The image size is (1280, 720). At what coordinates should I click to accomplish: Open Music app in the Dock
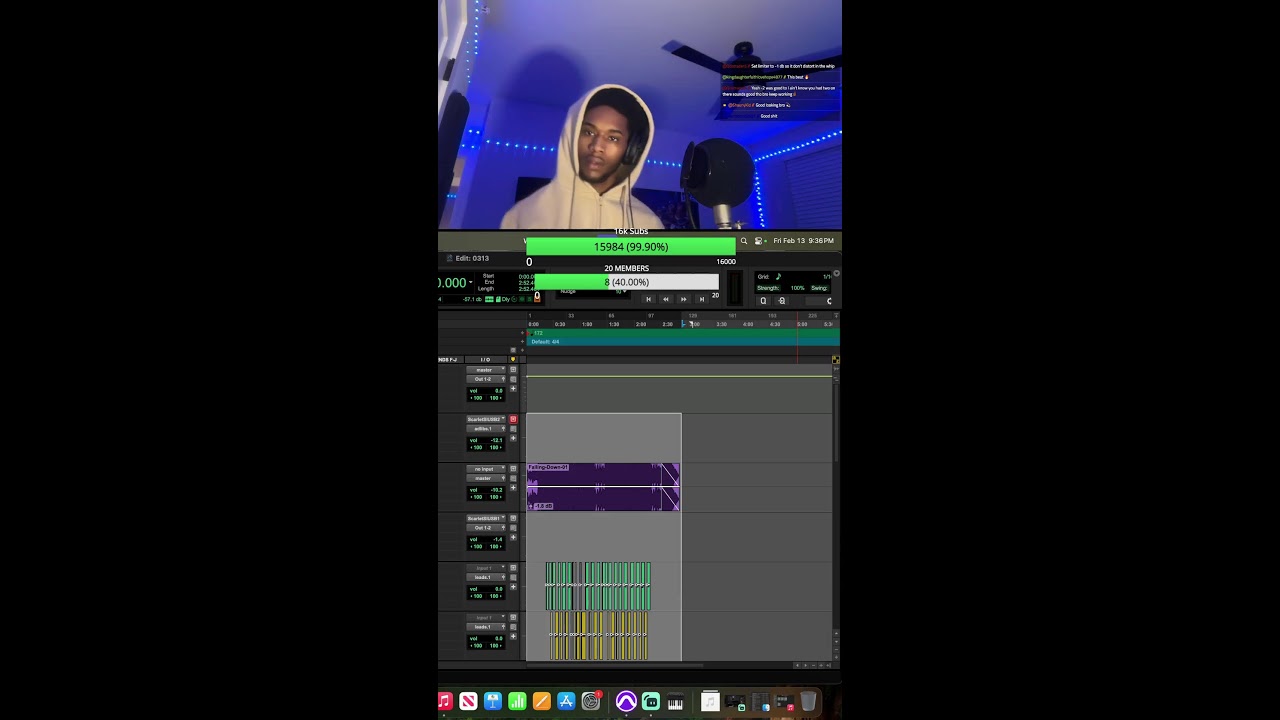tap(446, 702)
